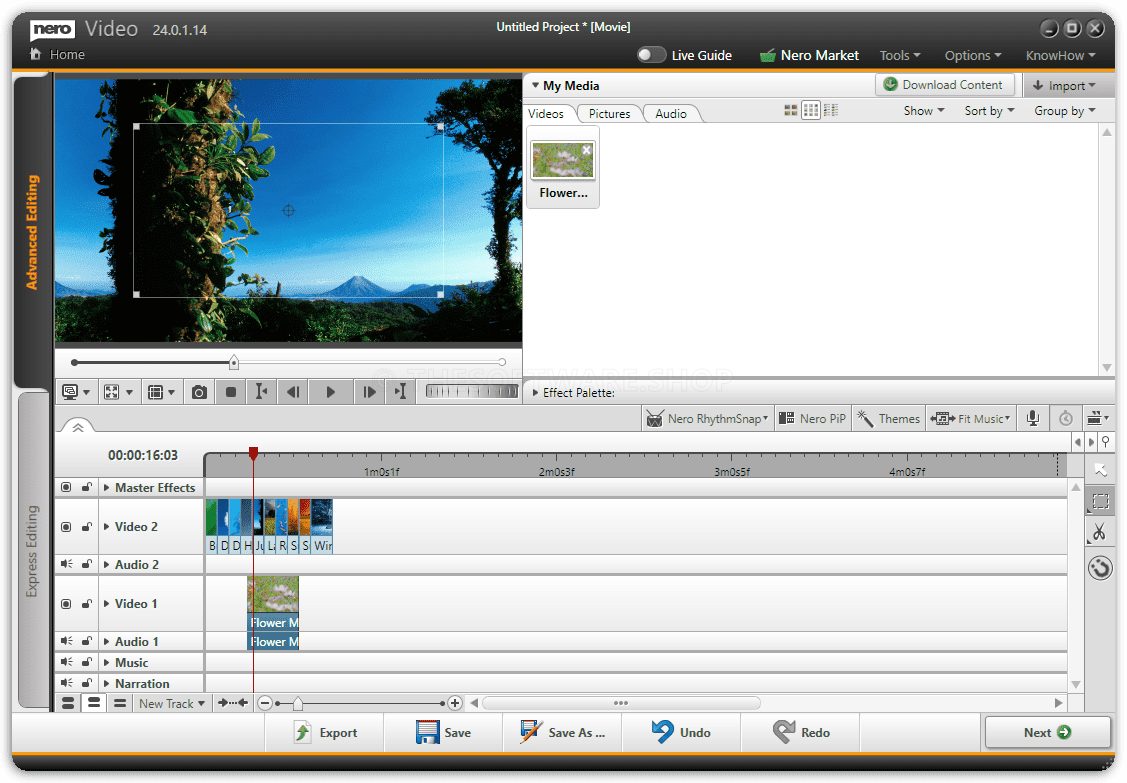Toggle visibility of Video 2 track

point(66,527)
